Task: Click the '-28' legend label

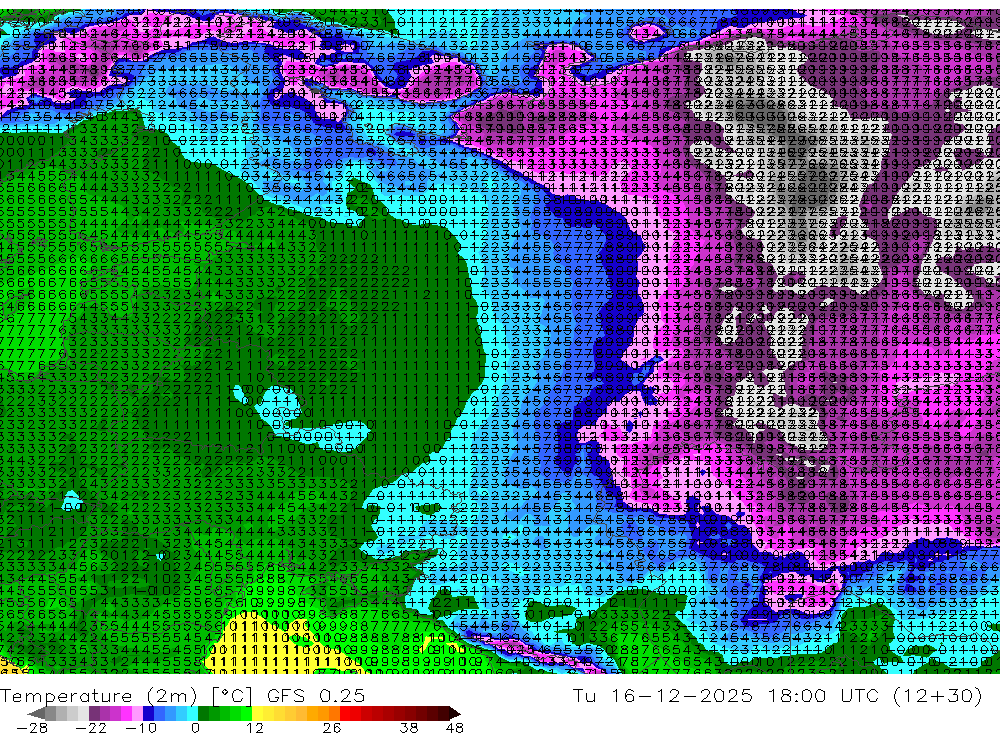Action: tap(32, 727)
